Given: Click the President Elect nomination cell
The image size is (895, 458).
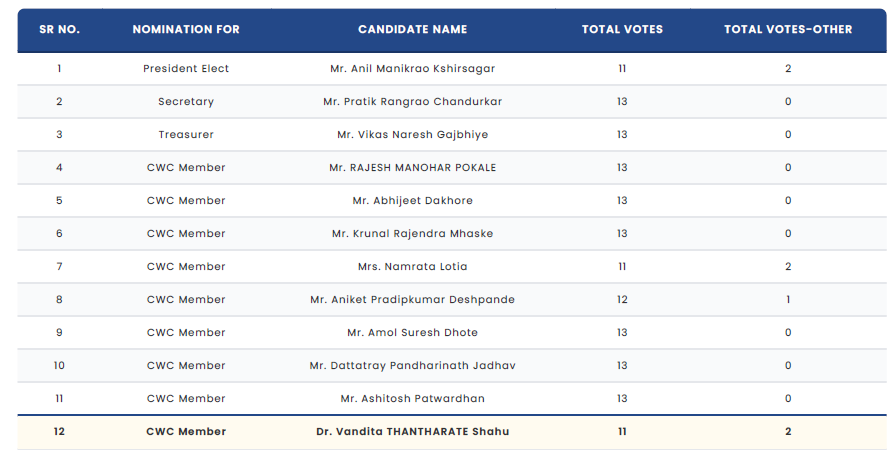Looking at the screenshot, I should pos(186,69).
